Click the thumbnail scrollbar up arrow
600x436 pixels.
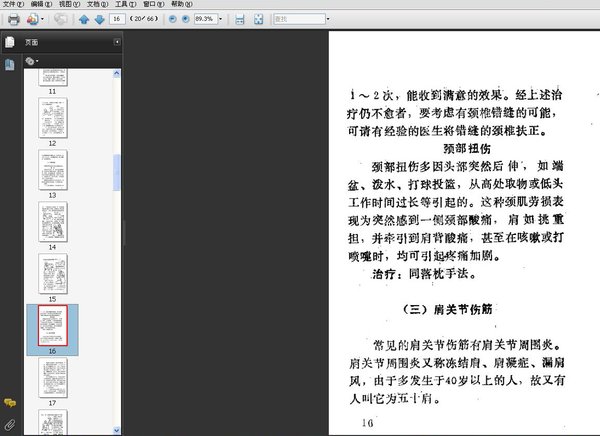pyautogui.click(x=117, y=73)
